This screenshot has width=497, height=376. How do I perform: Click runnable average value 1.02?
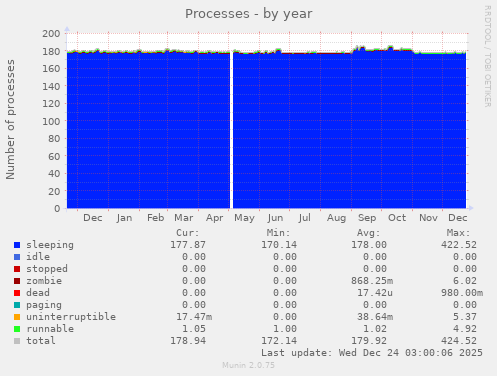[375, 329]
